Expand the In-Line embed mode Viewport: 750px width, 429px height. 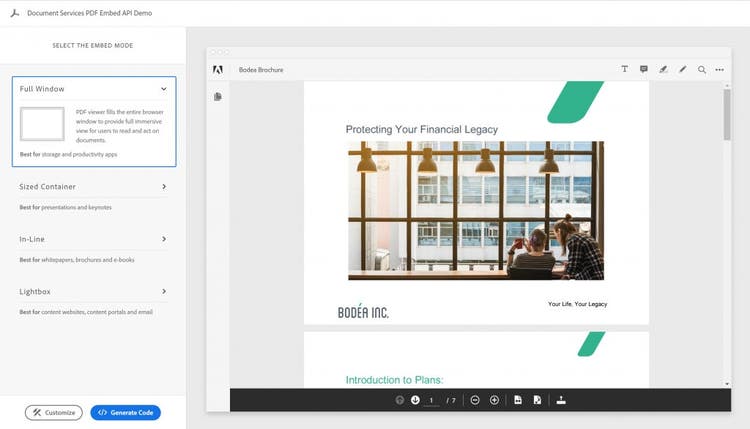pyautogui.click(x=164, y=239)
